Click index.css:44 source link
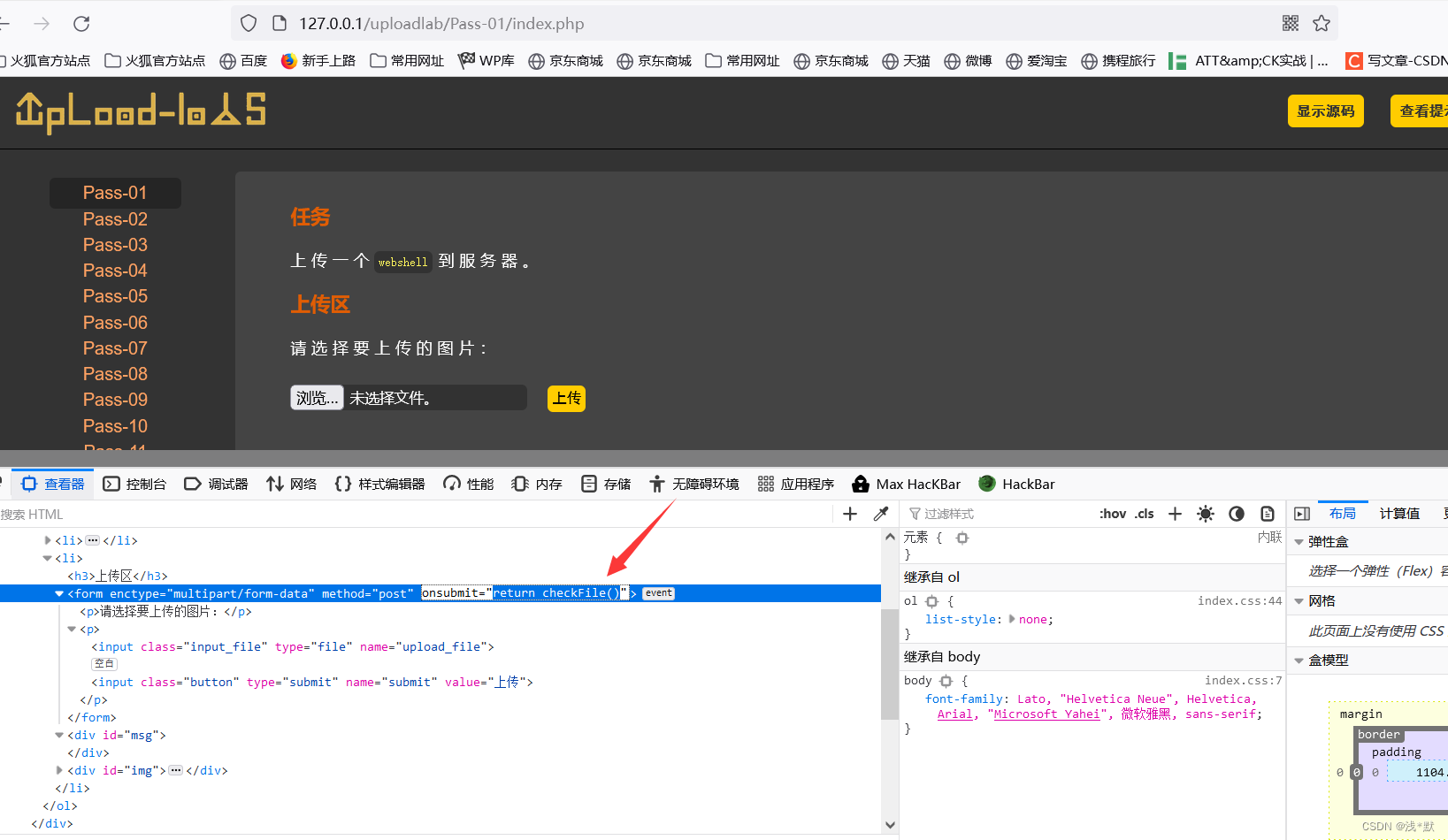 point(1239,601)
